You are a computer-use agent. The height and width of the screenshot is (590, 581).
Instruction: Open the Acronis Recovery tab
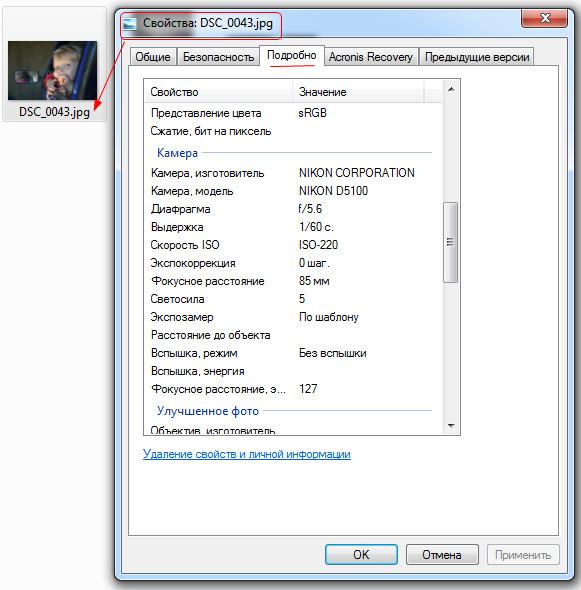371,57
